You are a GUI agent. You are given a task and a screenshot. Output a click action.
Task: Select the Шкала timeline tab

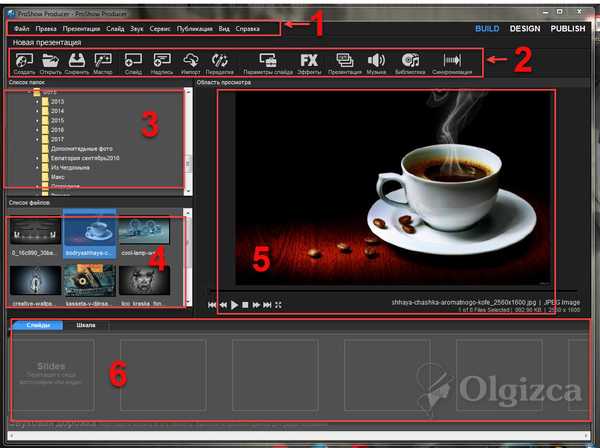(86, 325)
